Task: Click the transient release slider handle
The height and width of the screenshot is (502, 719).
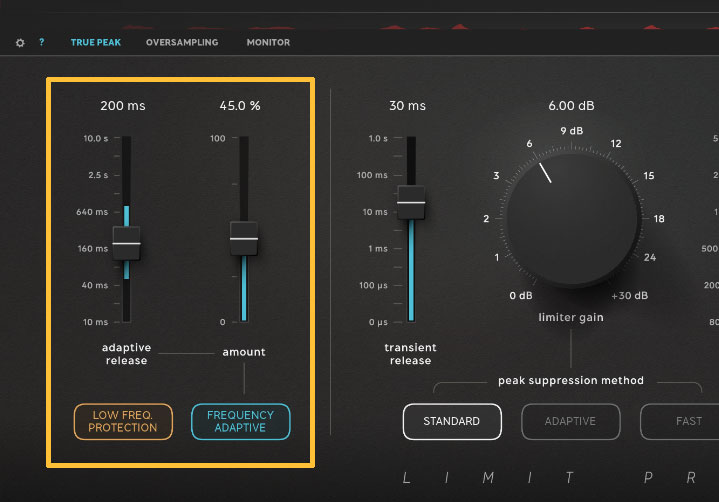Action: tap(411, 202)
